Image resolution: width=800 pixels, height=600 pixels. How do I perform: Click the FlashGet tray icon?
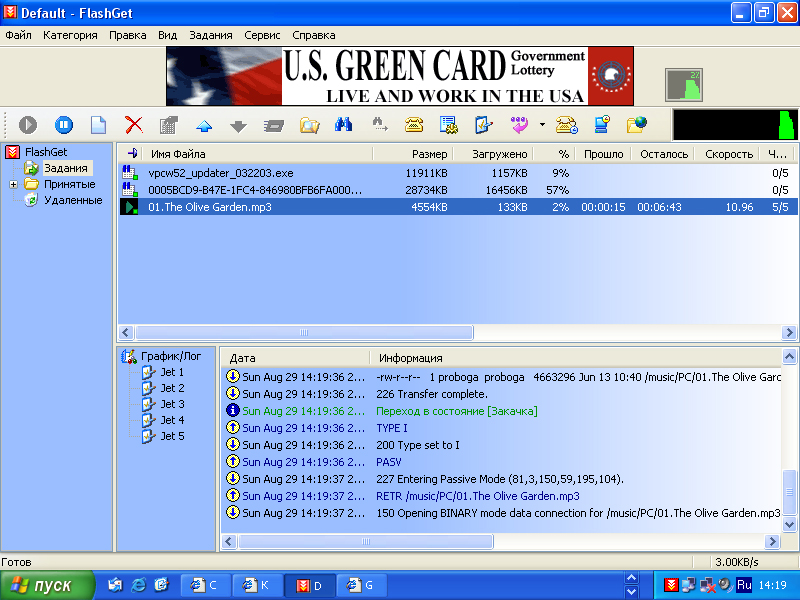(x=671, y=585)
